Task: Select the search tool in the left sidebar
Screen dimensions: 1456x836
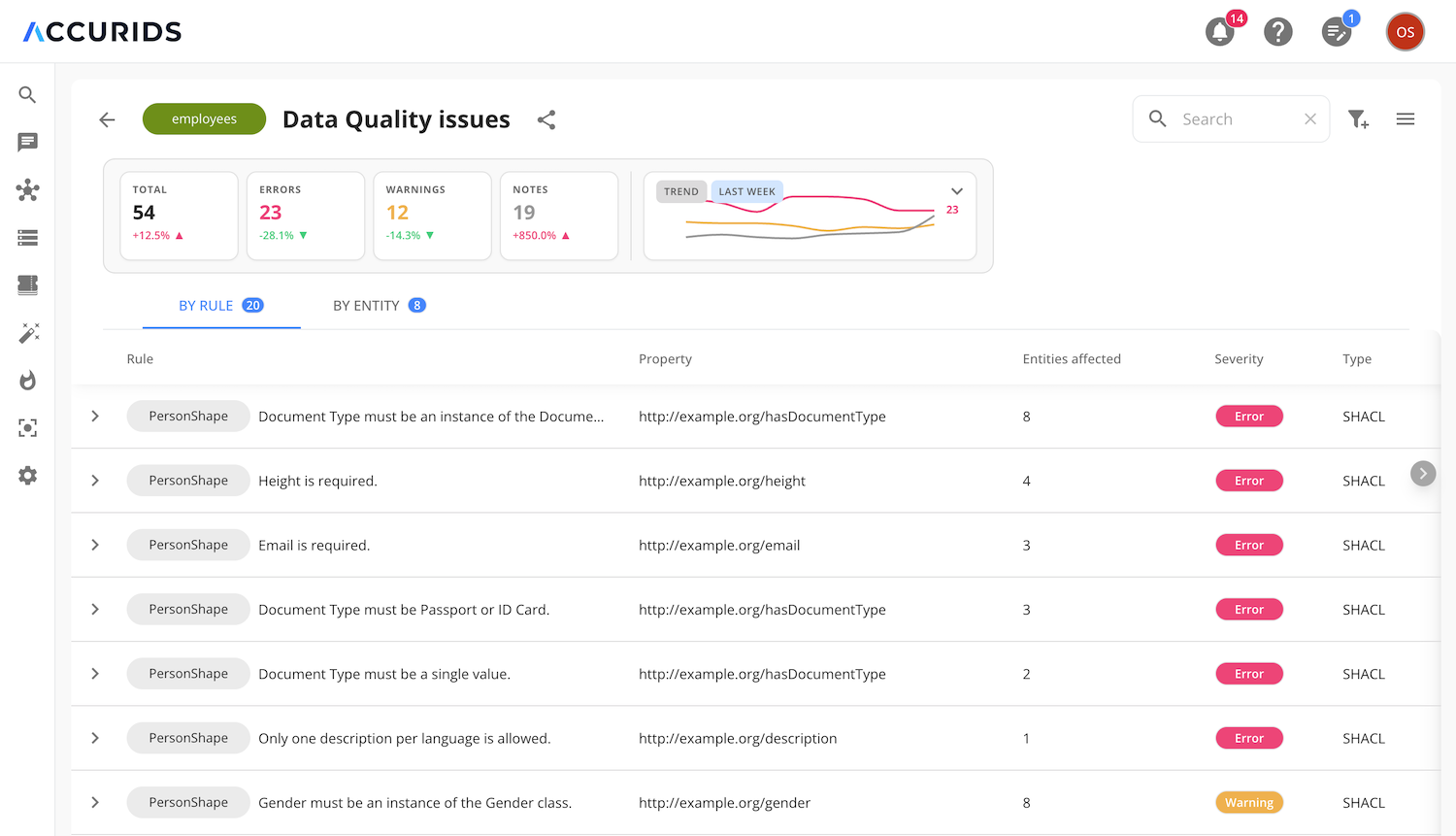Action: pos(27,94)
